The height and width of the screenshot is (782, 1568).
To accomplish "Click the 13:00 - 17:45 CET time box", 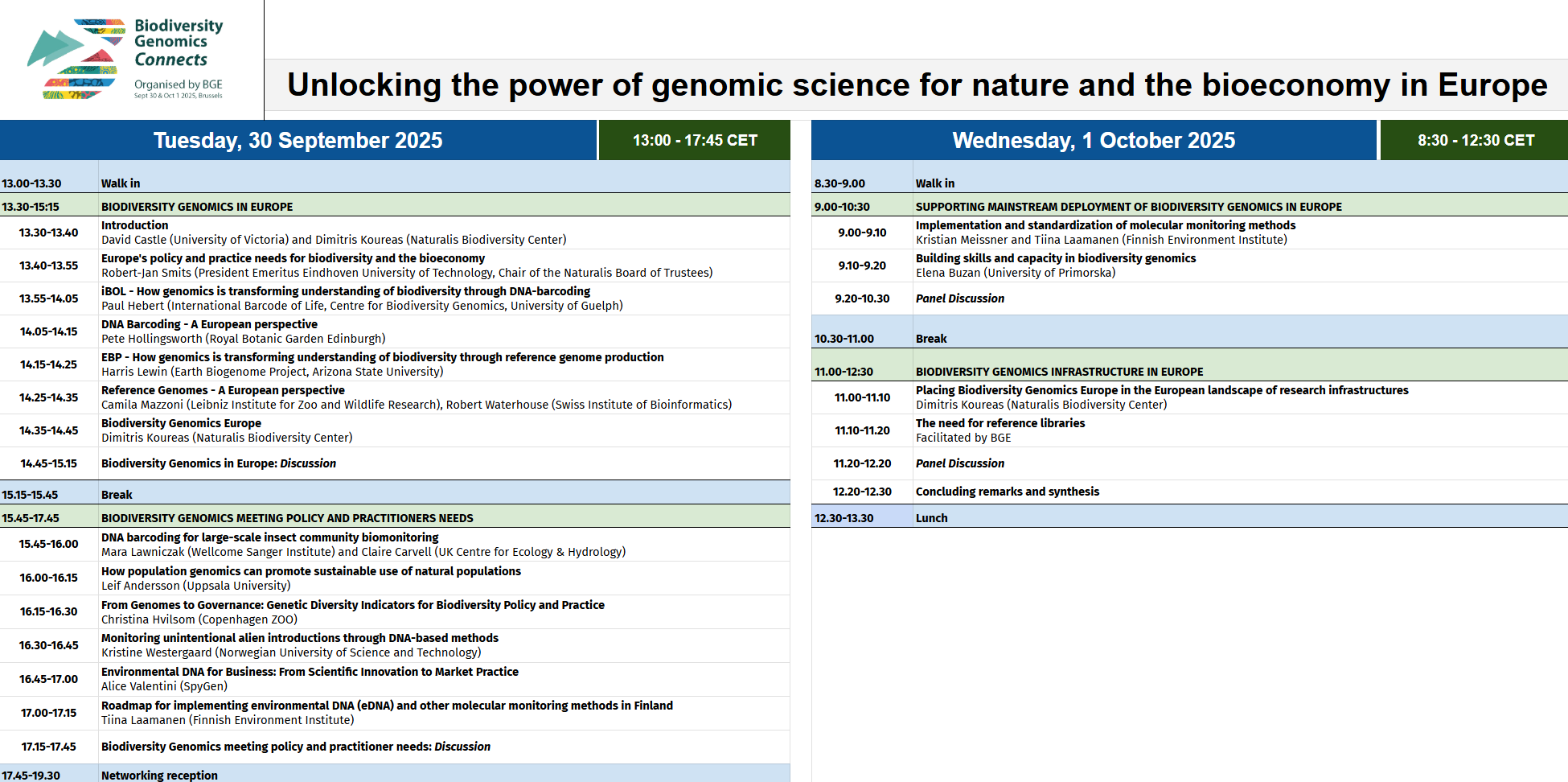I will 695,140.
